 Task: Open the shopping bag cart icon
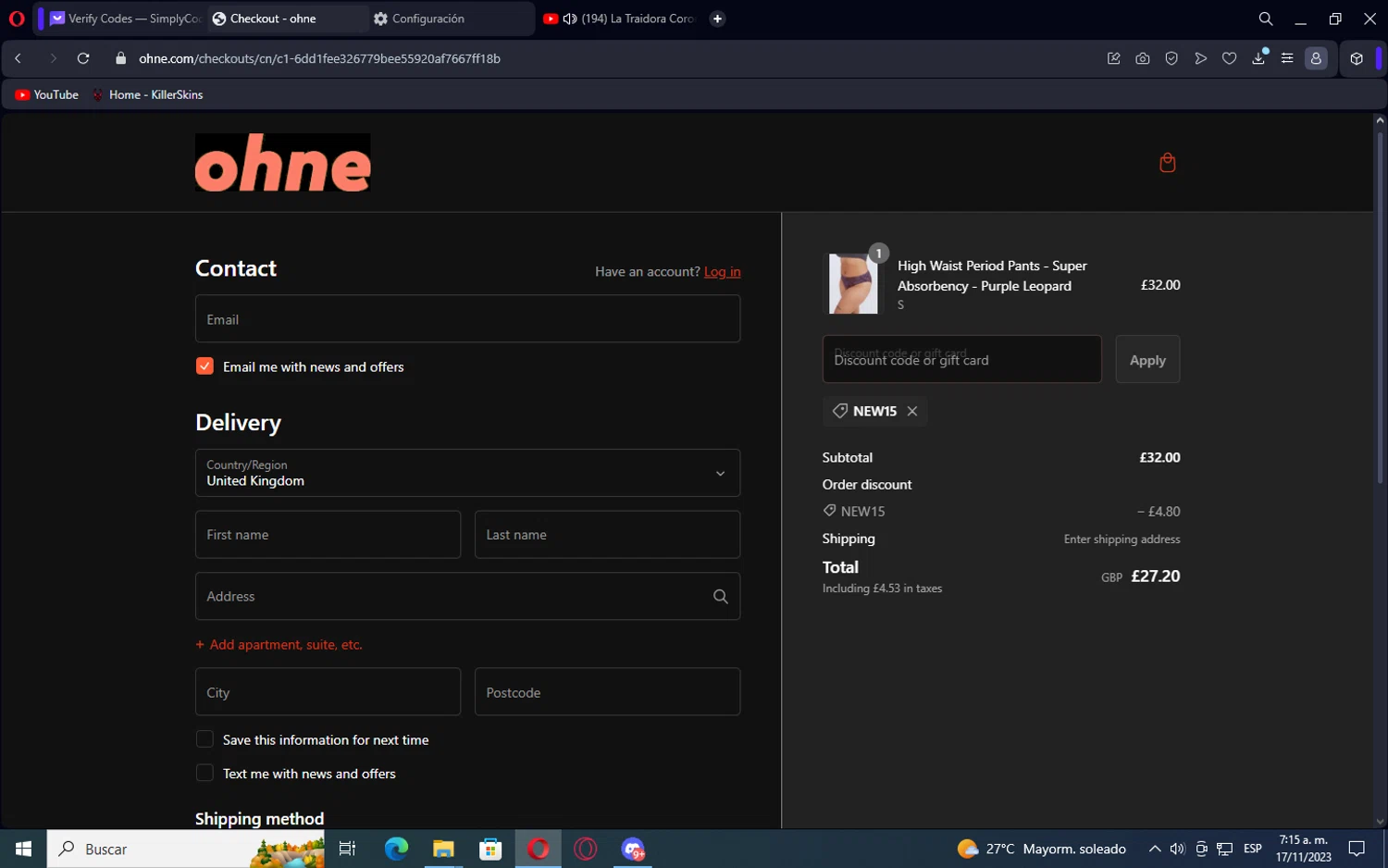(x=1167, y=163)
